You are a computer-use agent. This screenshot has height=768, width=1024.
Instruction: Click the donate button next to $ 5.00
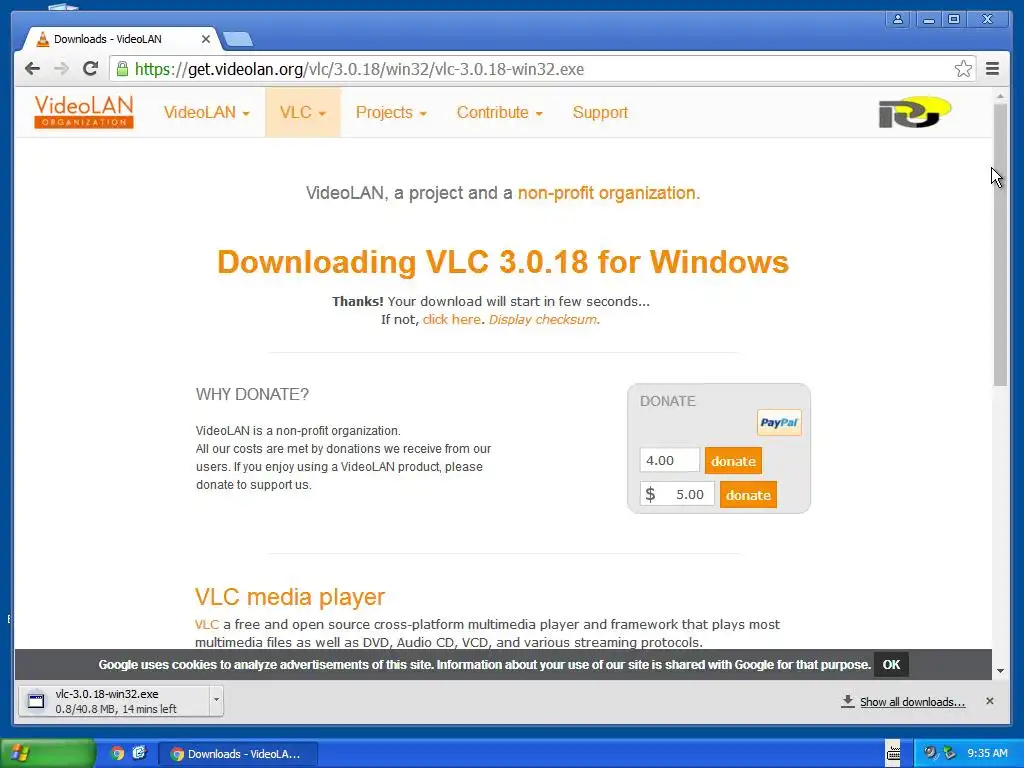[748, 495]
